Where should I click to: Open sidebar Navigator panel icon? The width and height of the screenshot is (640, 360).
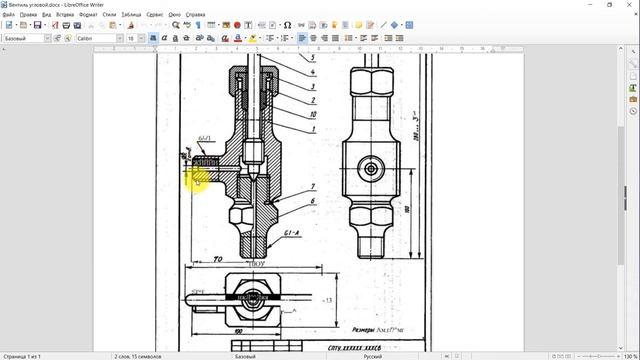633,111
